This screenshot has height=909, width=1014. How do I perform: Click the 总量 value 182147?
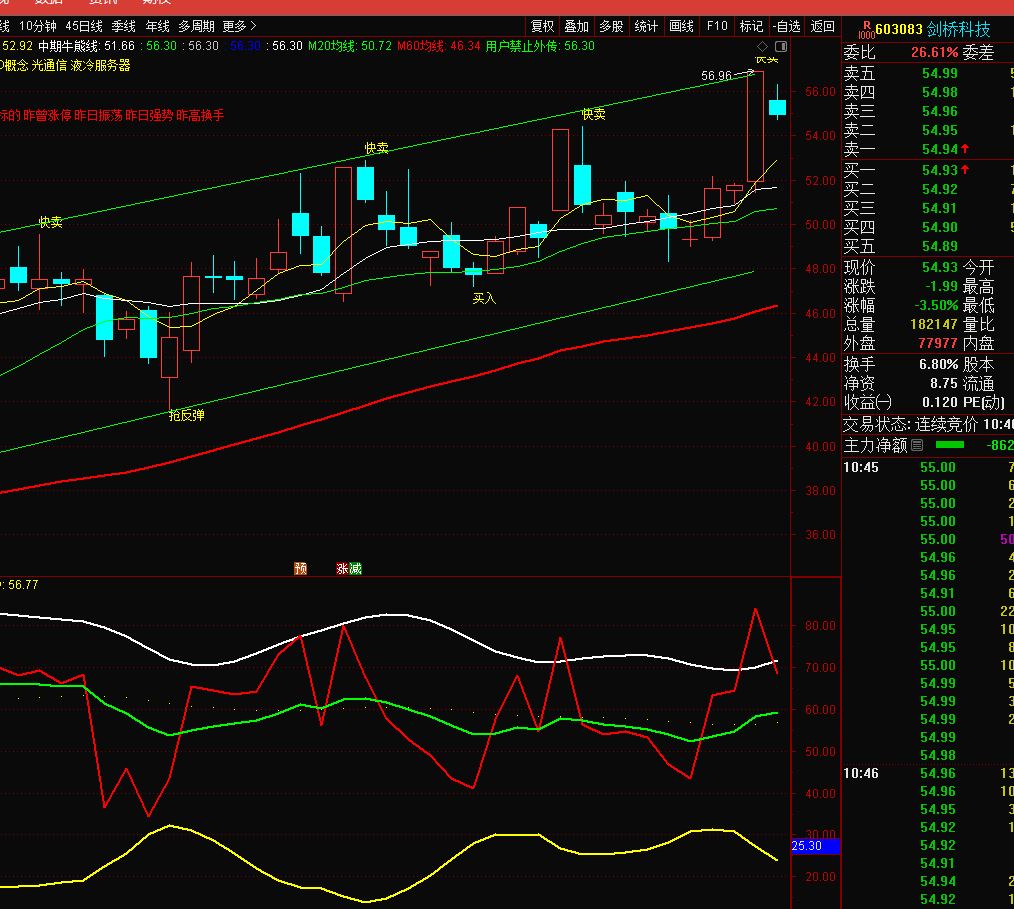[934, 324]
